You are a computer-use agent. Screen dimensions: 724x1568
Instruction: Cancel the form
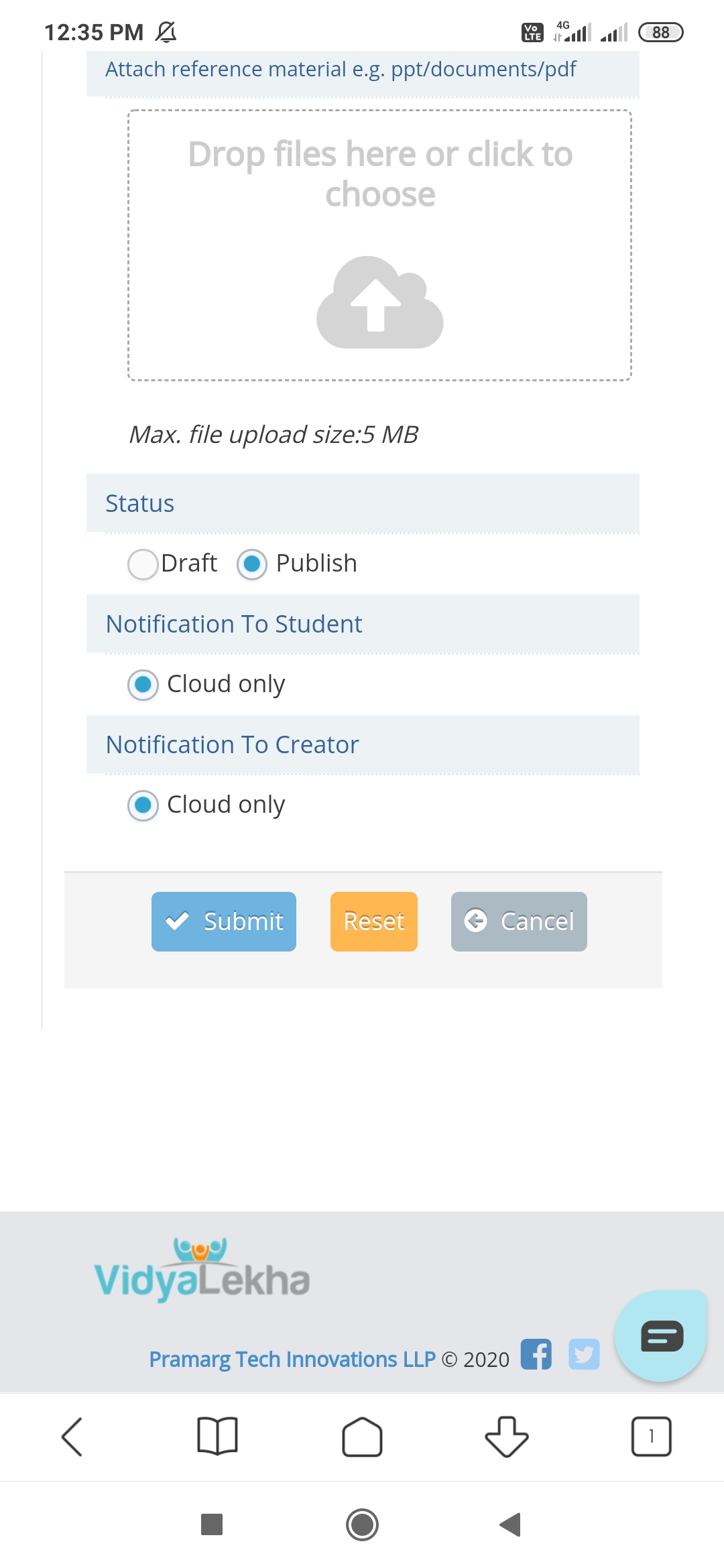pyautogui.click(x=519, y=921)
